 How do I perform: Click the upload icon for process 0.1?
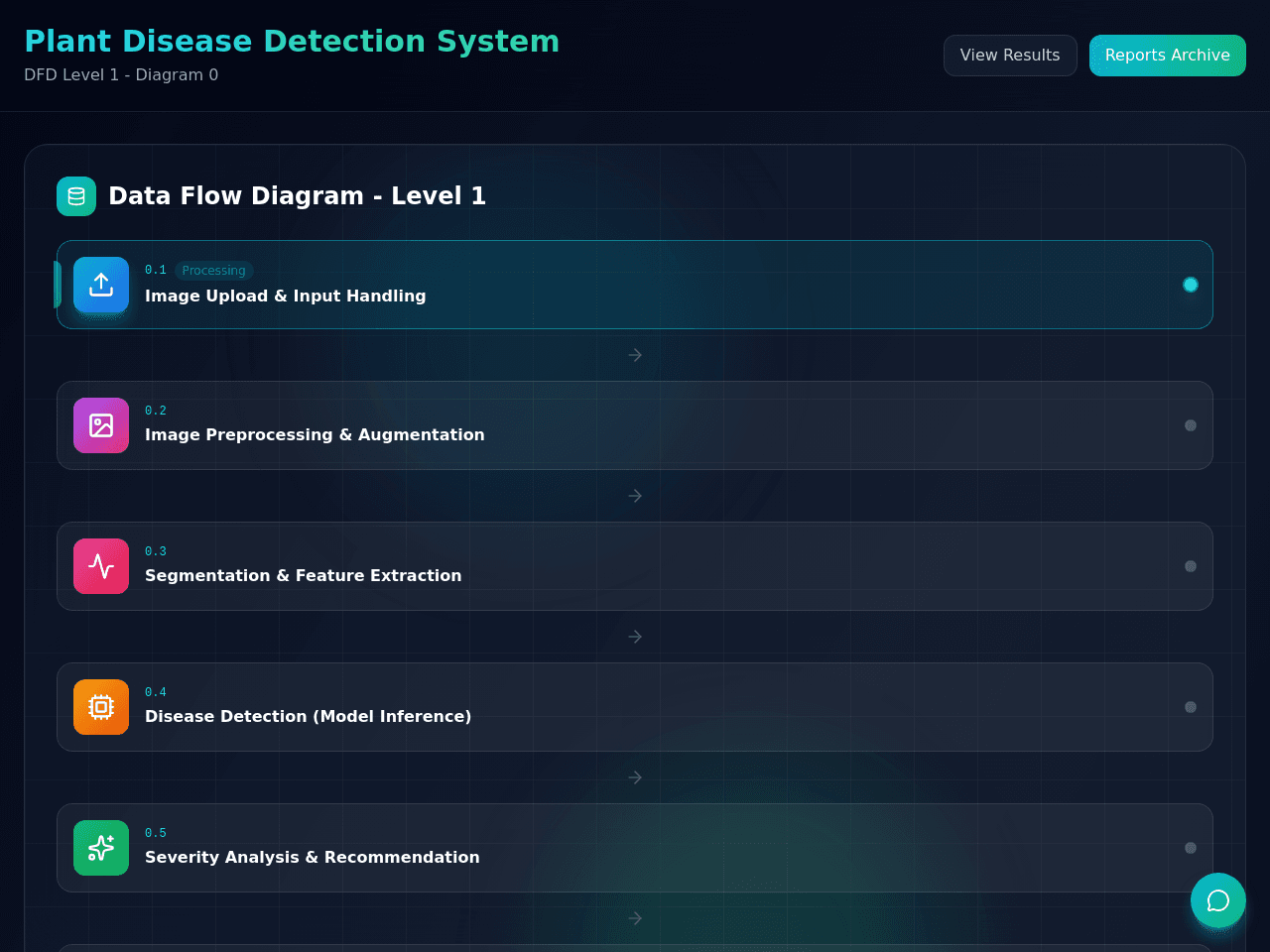101,285
